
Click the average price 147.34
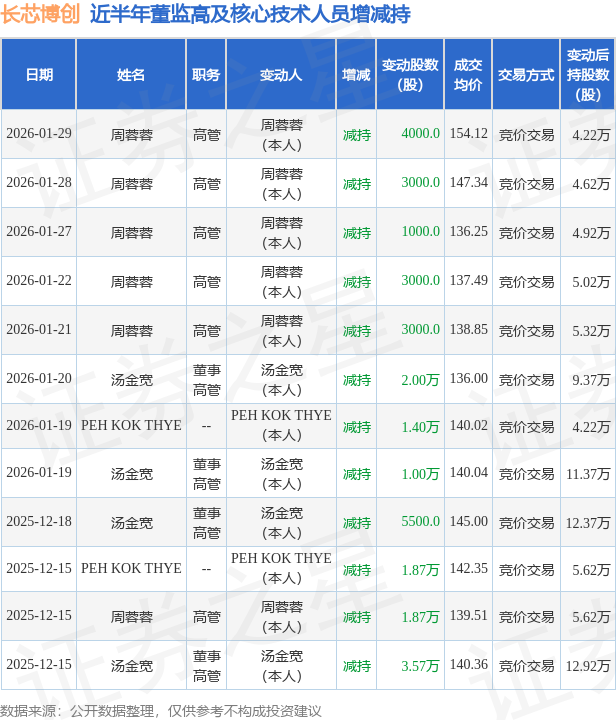coord(468,183)
